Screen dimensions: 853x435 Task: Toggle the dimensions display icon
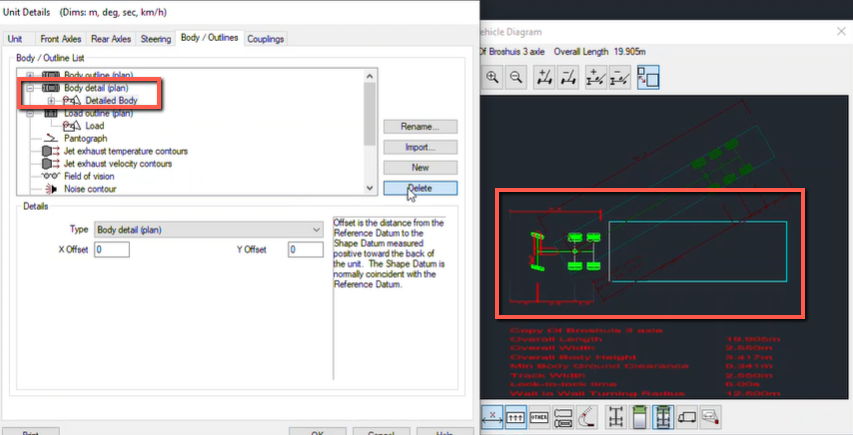(492, 417)
